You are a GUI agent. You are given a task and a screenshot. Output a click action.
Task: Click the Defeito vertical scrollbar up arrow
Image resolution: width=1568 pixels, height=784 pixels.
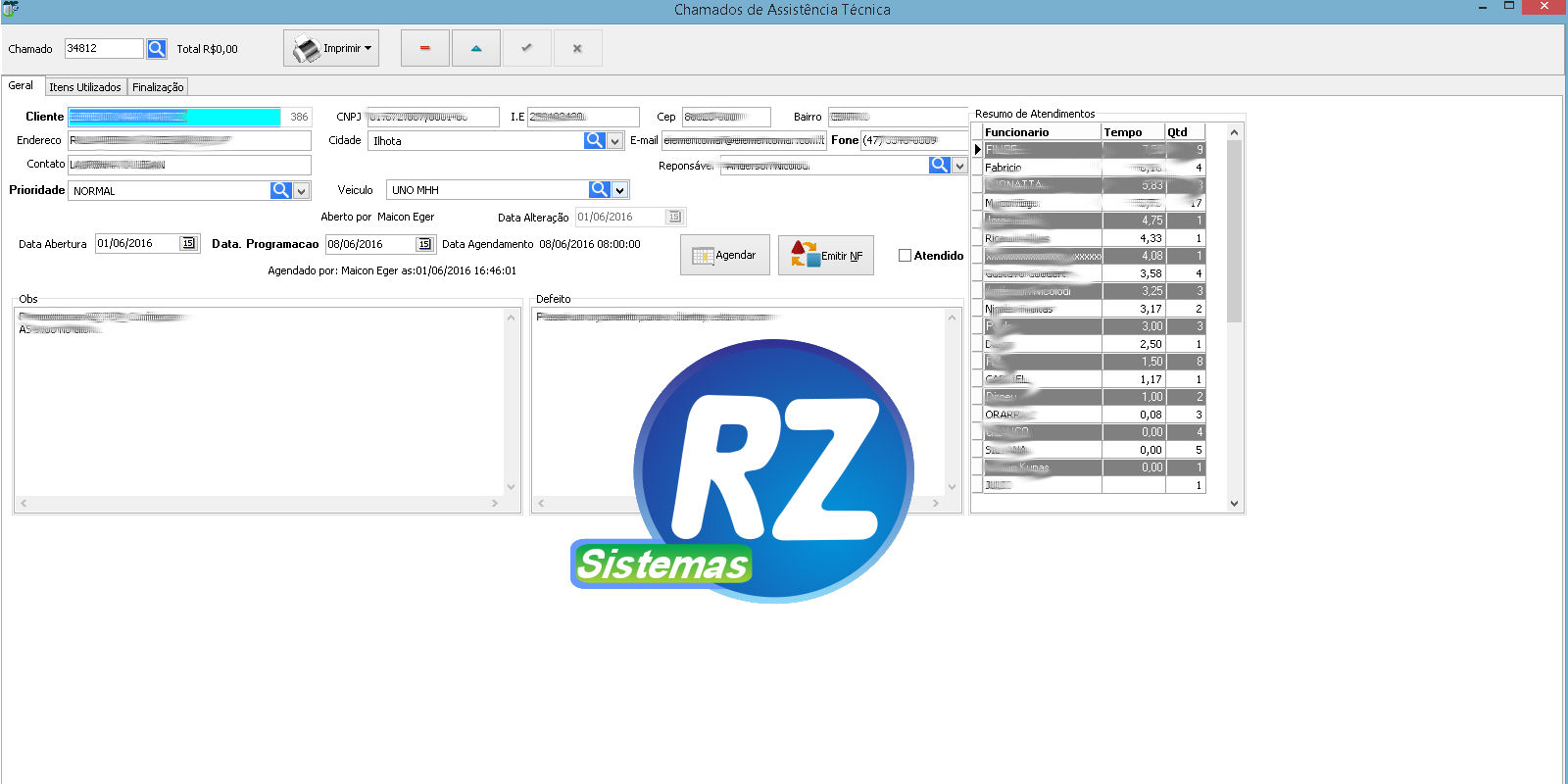pyautogui.click(x=952, y=317)
